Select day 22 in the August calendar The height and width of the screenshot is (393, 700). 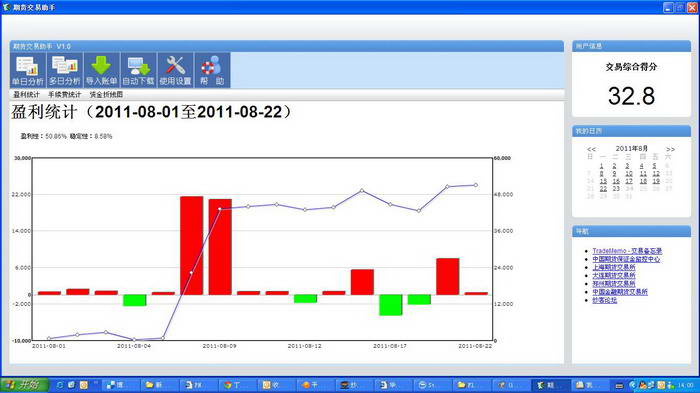pos(603,188)
